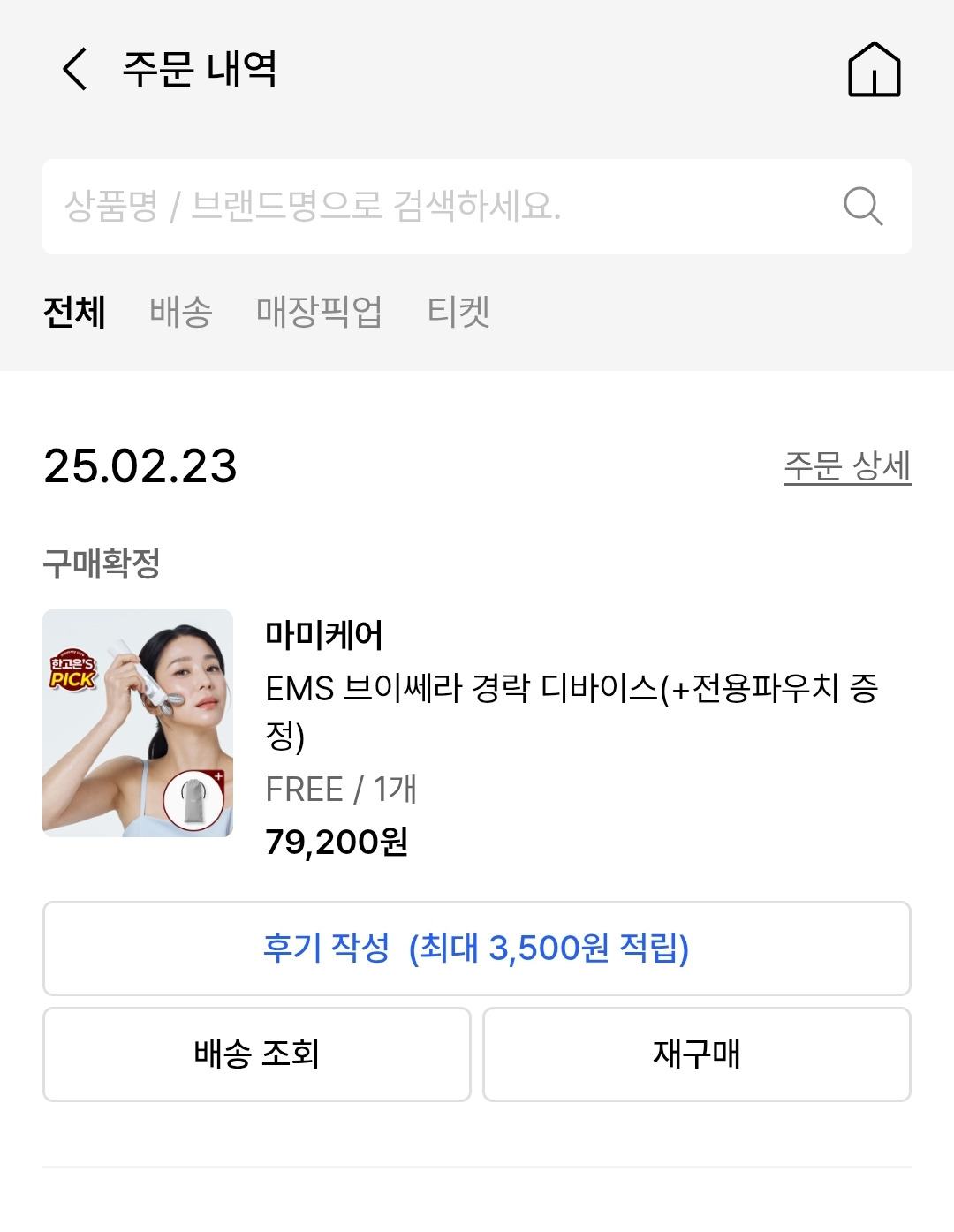Go to home via house icon
Image resolution: width=954 pixels, height=1232 pixels.
874,69
